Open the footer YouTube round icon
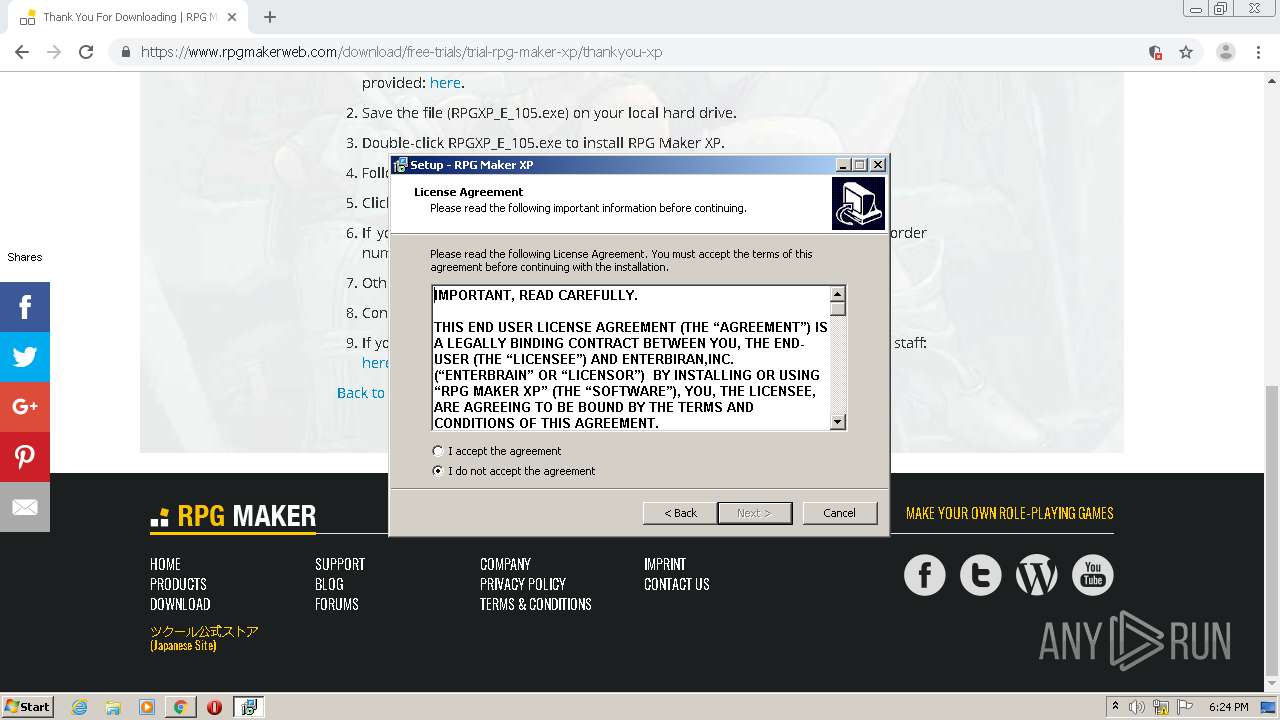 pos(1092,575)
